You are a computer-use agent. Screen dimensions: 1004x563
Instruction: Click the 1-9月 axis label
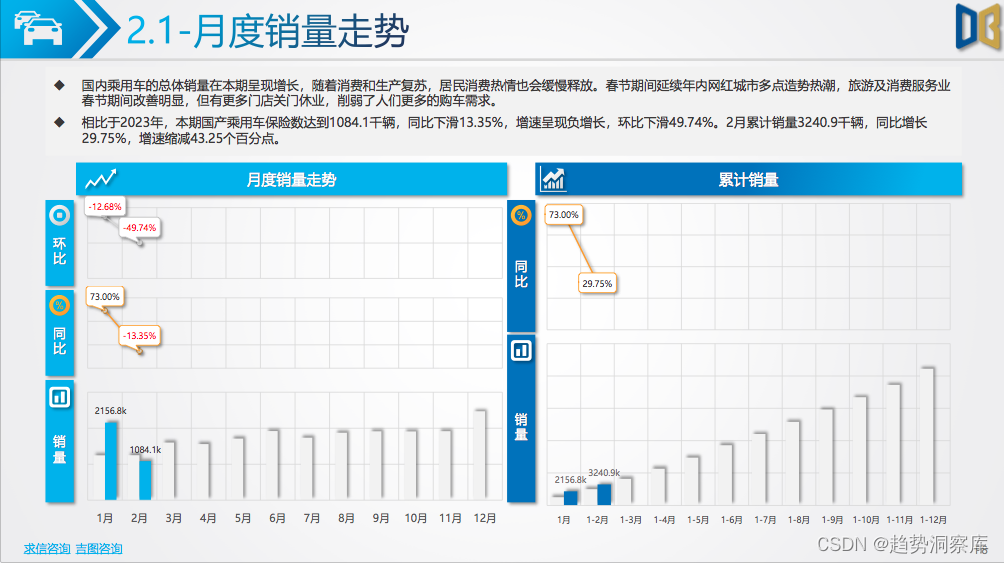(832, 520)
